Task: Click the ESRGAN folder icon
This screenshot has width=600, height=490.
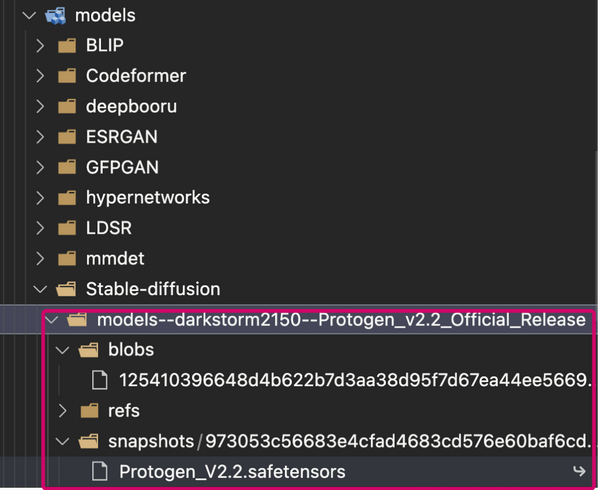Action: pos(67,136)
